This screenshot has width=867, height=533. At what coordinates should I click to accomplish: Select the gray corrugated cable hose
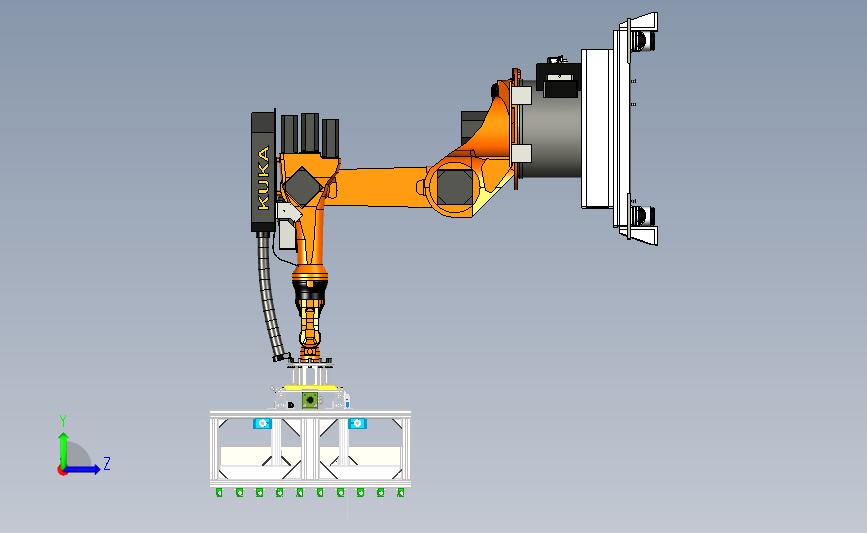pyautogui.click(x=270, y=297)
